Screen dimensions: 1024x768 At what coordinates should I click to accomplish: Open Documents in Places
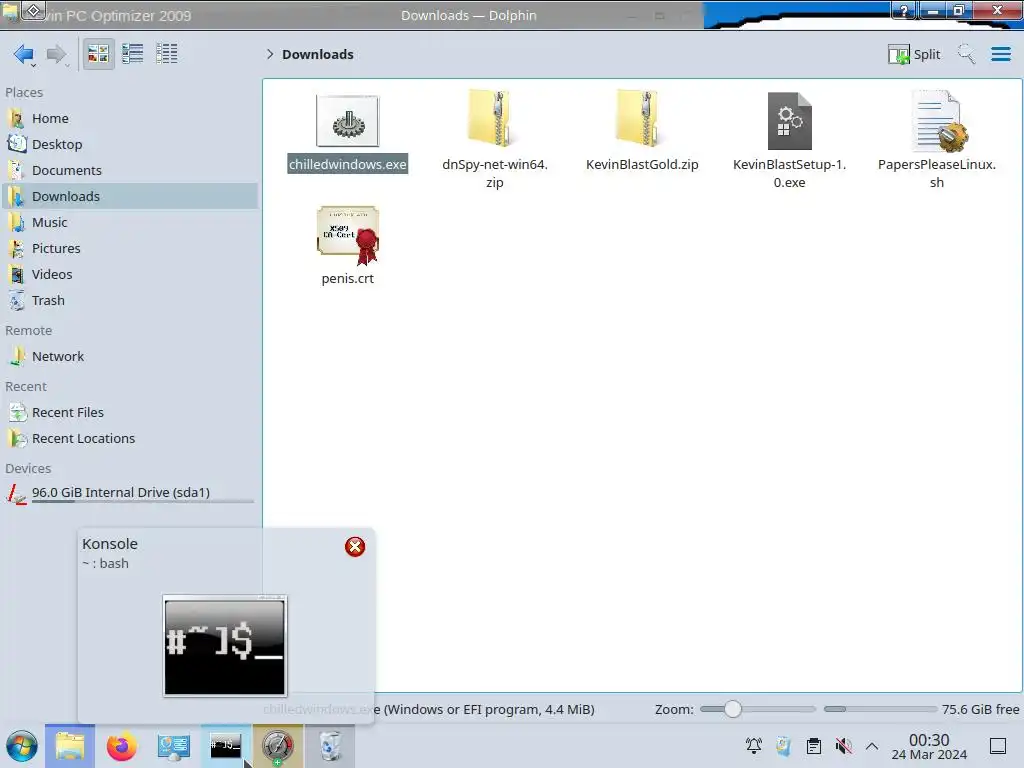coord(131,170)
